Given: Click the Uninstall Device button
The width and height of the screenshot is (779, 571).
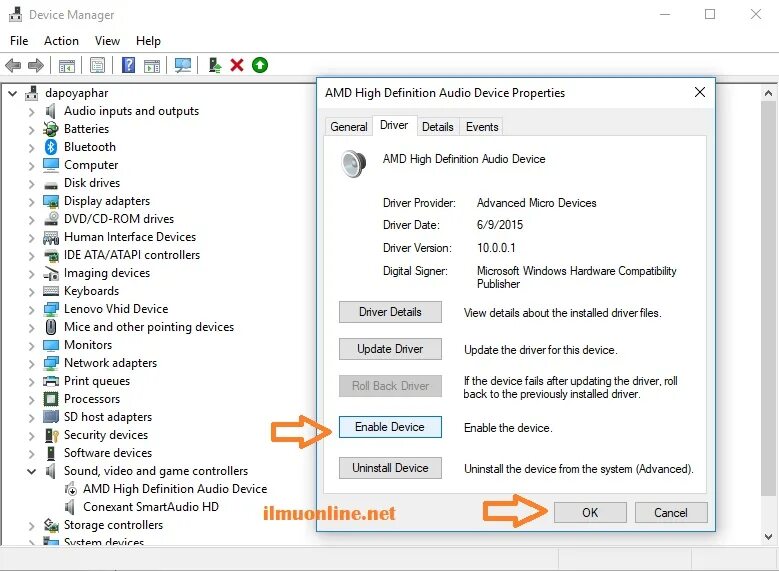Looking at the screenshot, I should (390, 468).
